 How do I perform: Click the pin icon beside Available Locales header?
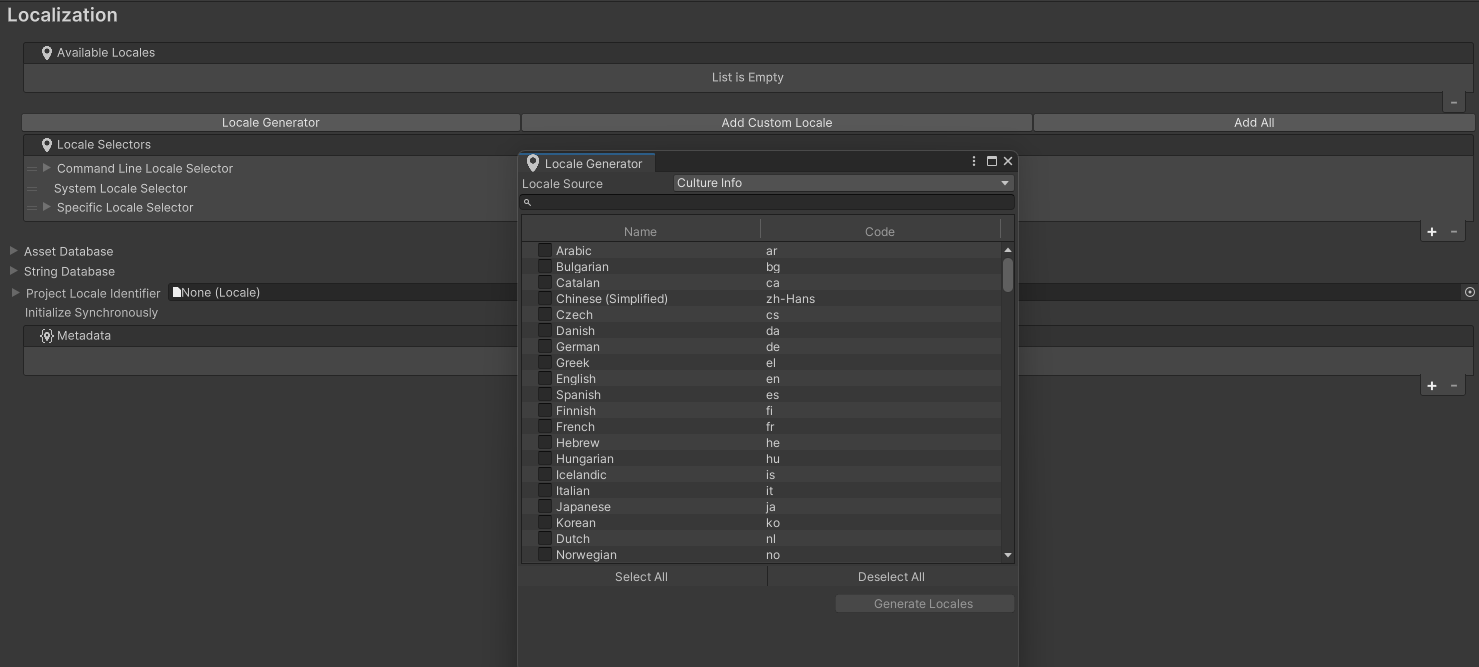tap(46, 52)
